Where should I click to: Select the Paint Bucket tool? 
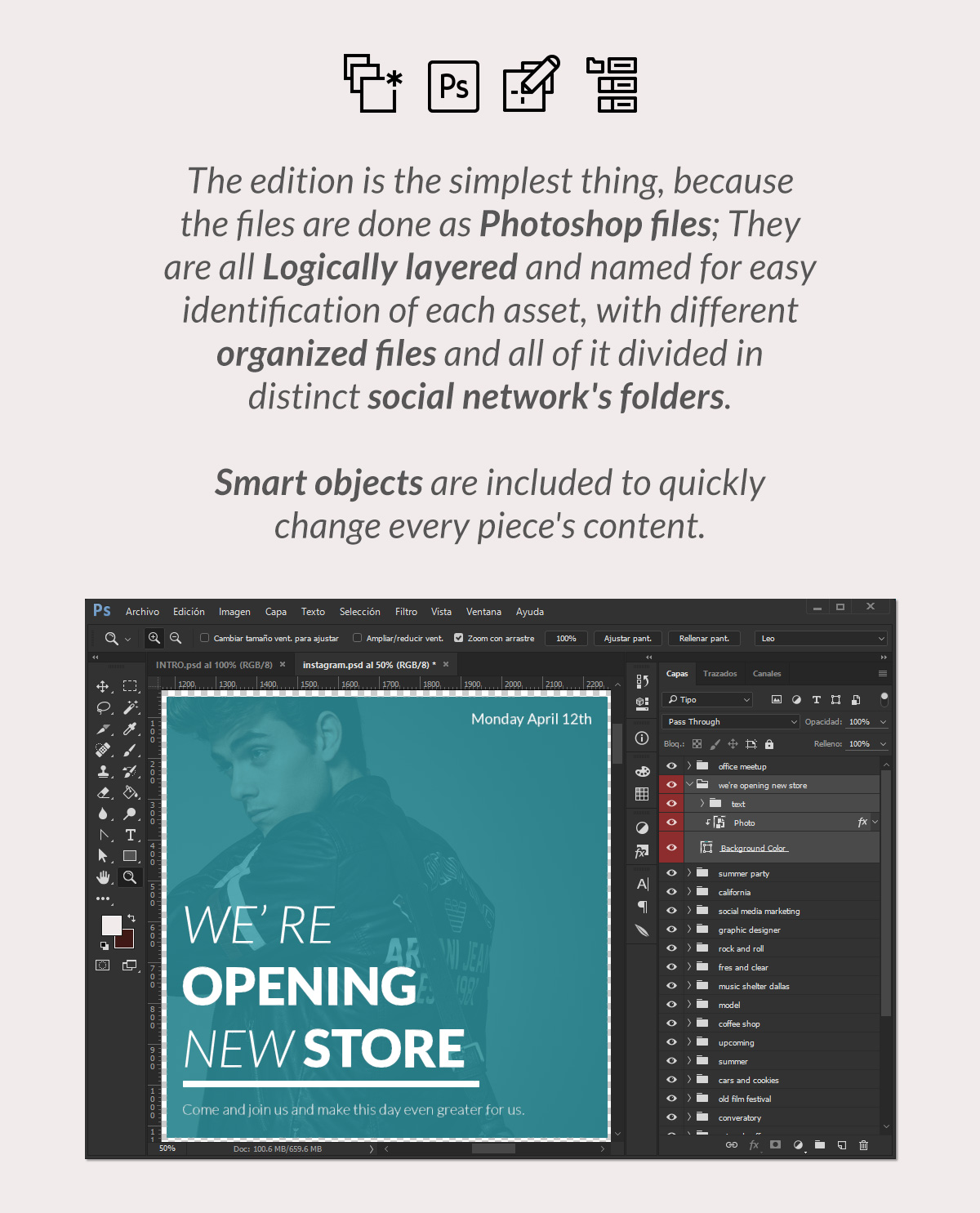[x=130, y=792]
